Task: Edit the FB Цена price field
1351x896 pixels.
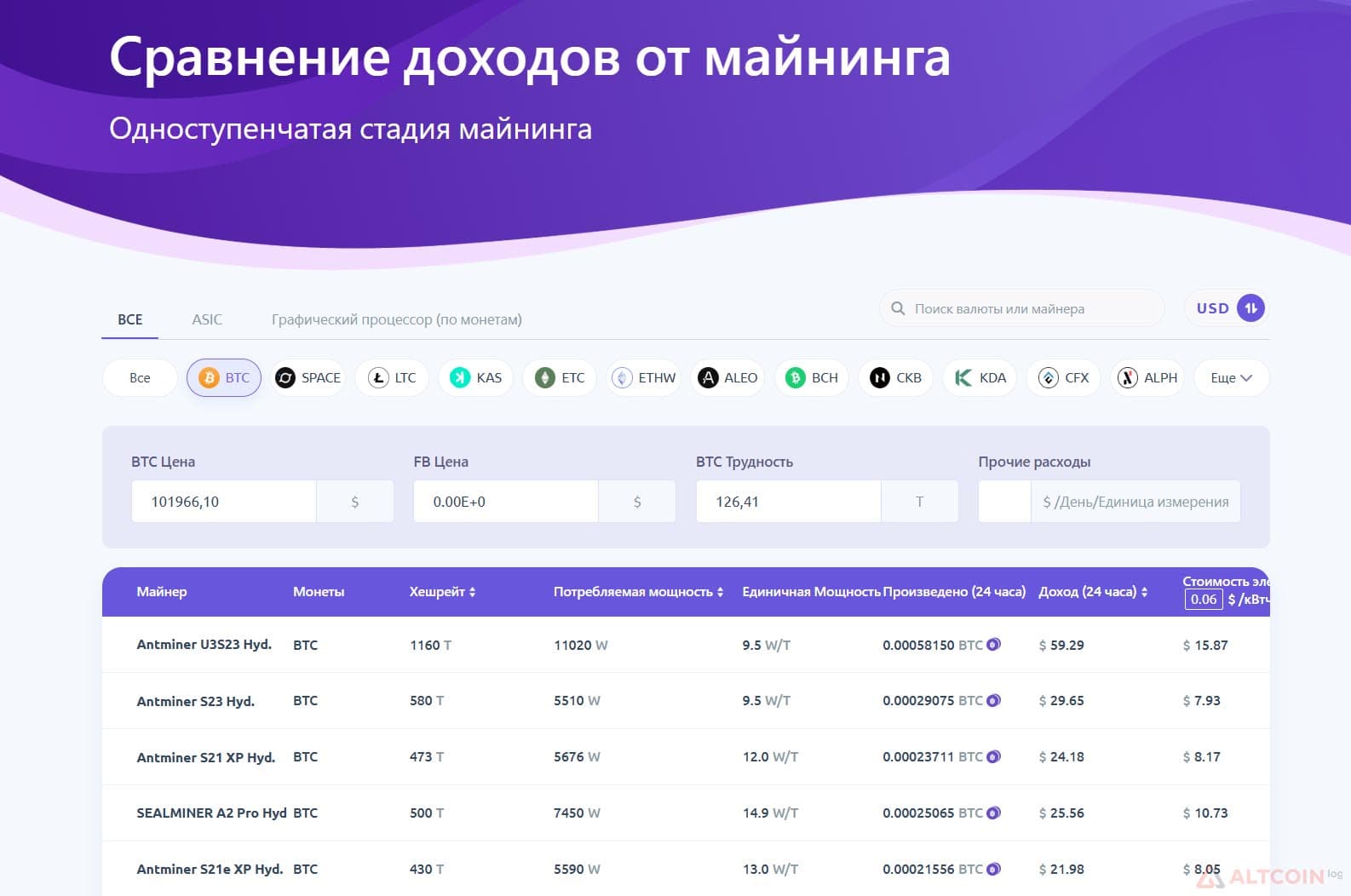Action: pos(506,502)
